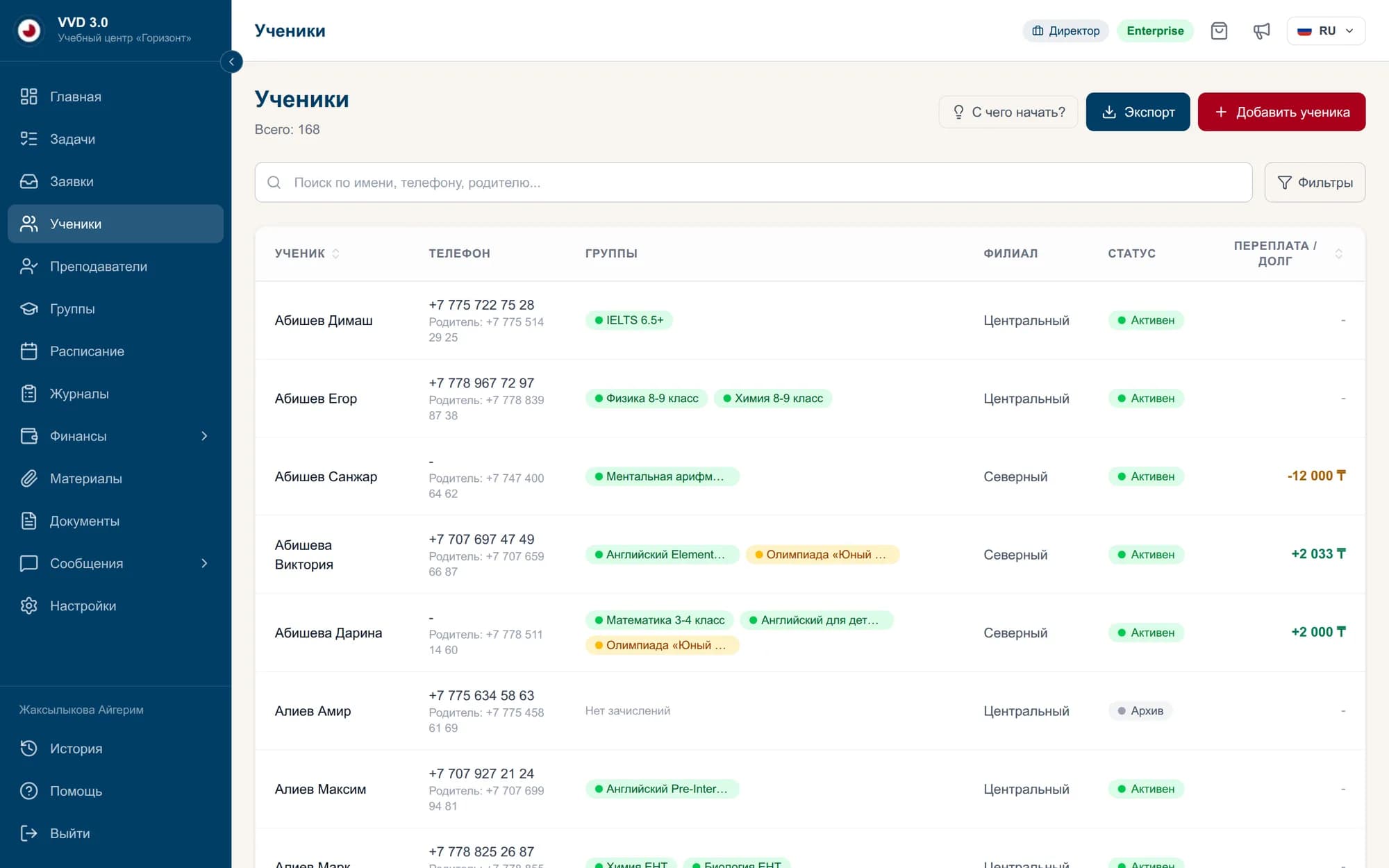
Task: Click the VVD 3.0 logo icon
Action: pyautogui.click(x=29, y=30)
